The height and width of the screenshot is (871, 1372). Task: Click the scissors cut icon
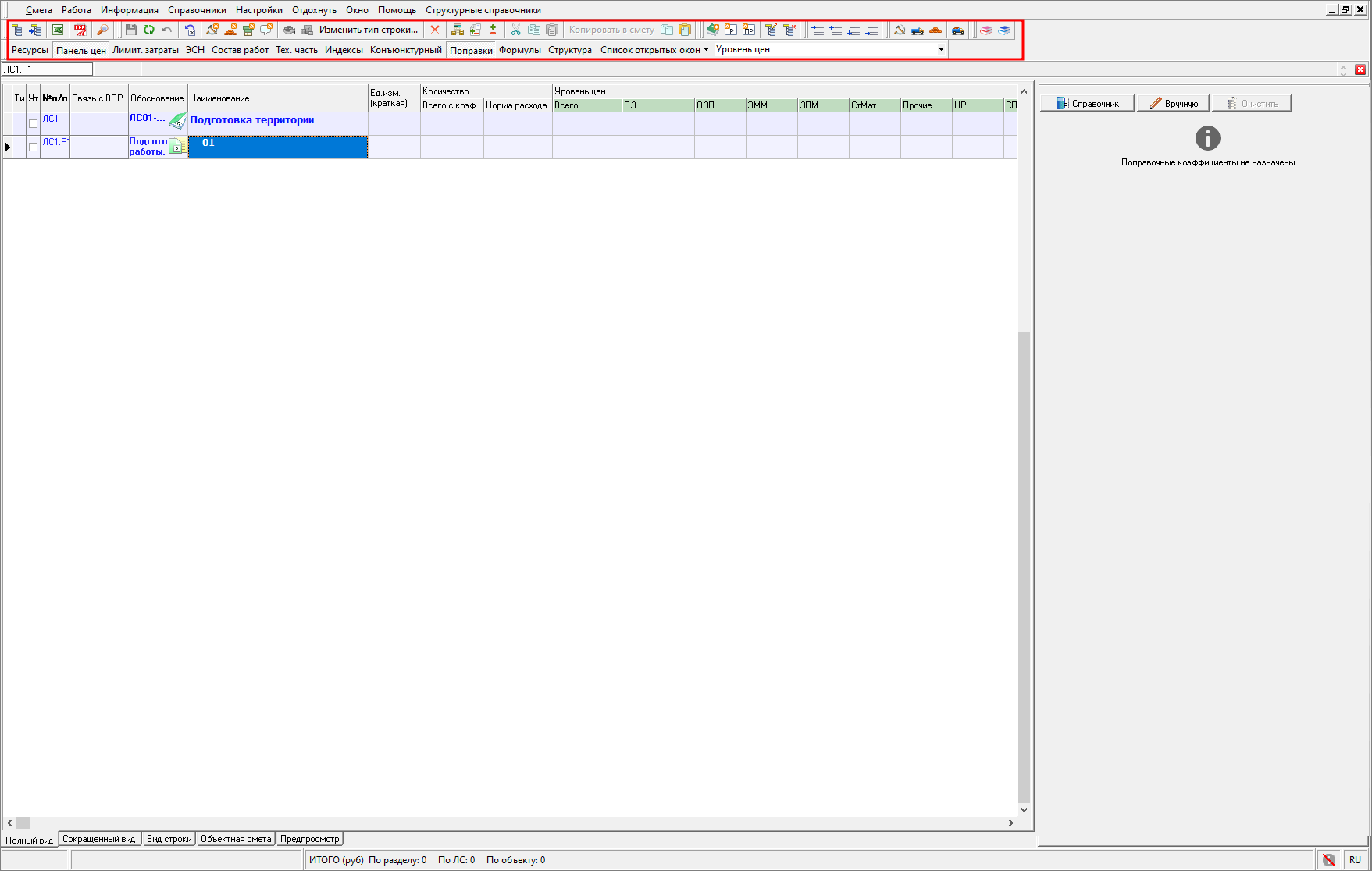pos(515,30)
